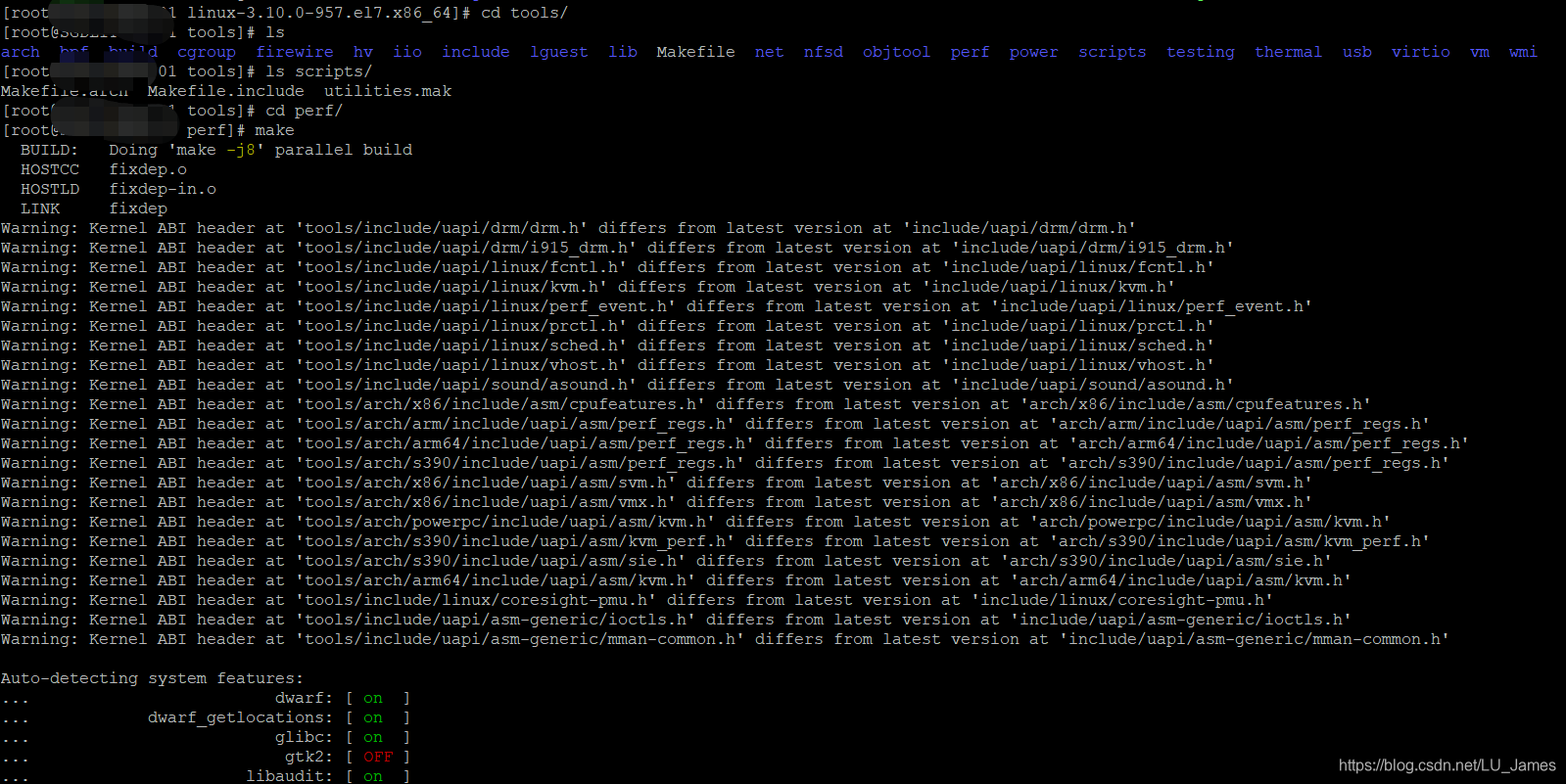Click the 'tools/arch/x86/include/asm/cpufeatures.h' warning path
The height and width of the screenshot is (784, 1566).
point(500,404)
